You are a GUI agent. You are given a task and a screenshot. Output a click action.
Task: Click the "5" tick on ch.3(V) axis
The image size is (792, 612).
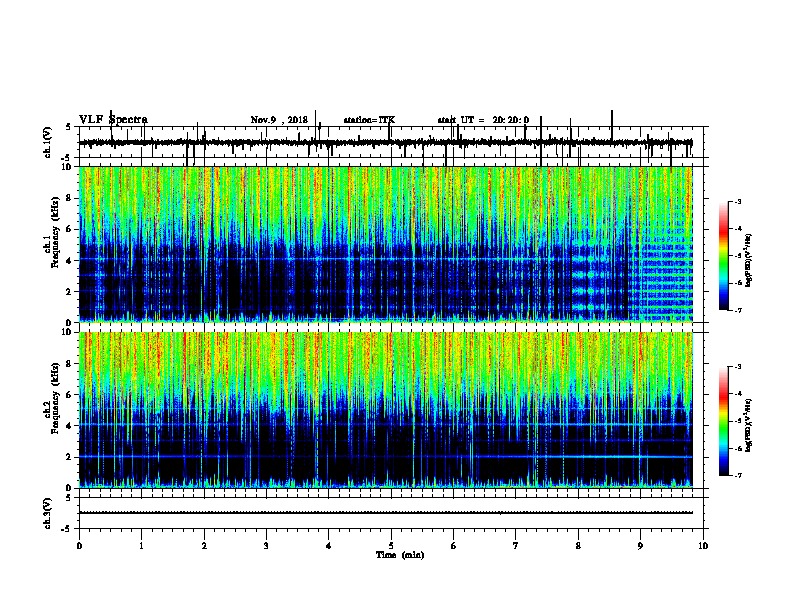68,498
